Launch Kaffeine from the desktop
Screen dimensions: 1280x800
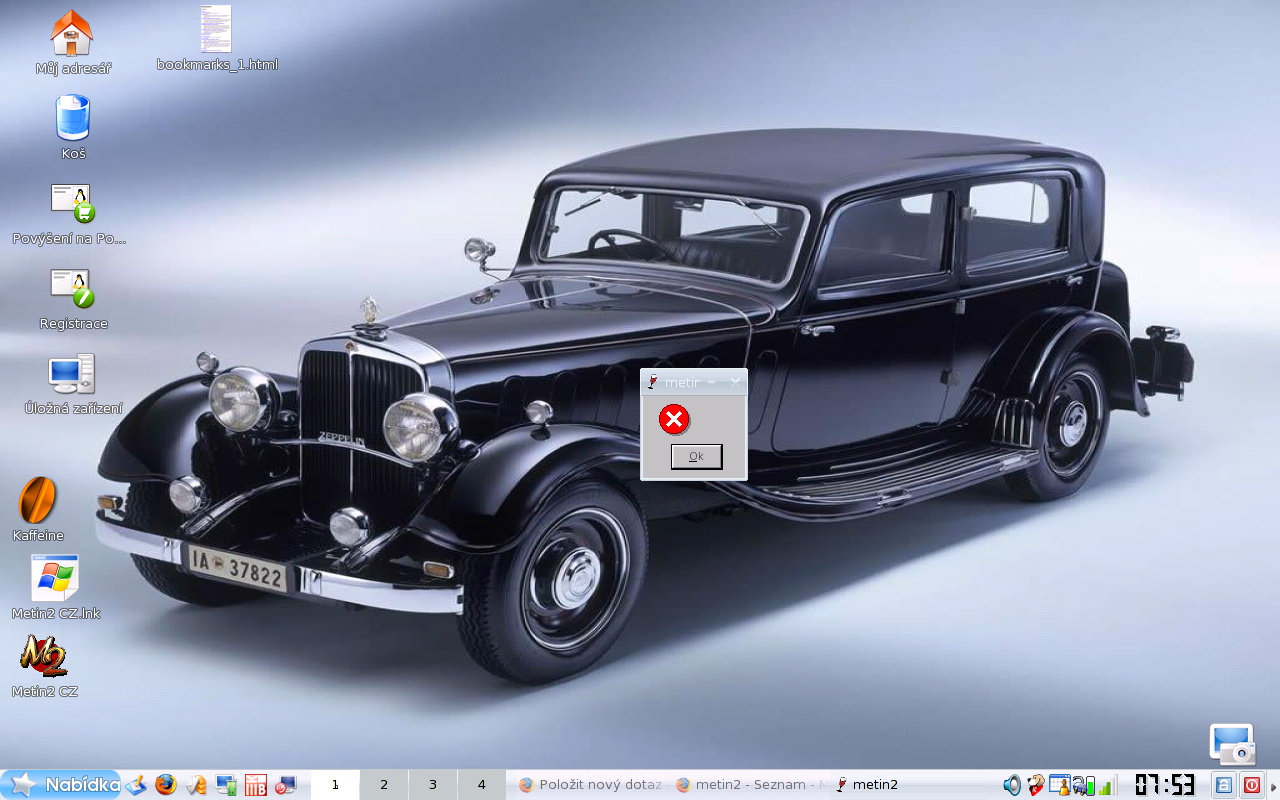tap(38, 500)
